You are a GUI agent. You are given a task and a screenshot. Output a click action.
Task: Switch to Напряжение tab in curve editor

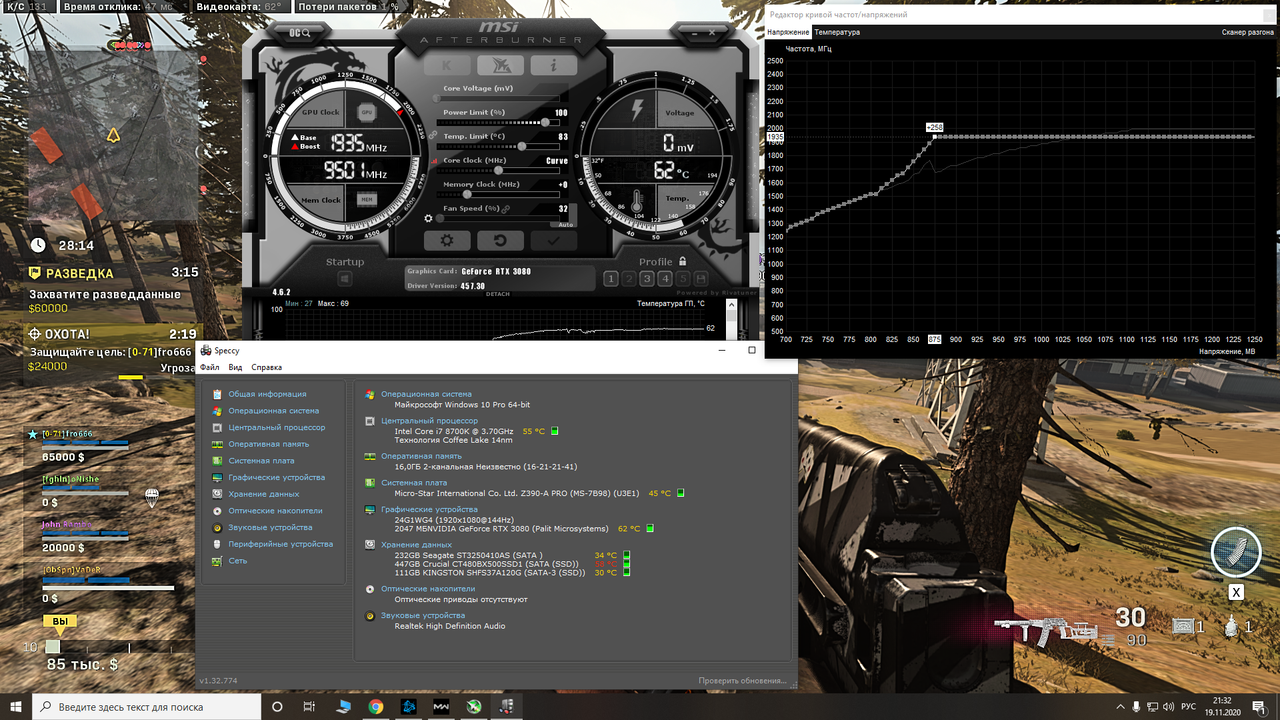[788, 33]
